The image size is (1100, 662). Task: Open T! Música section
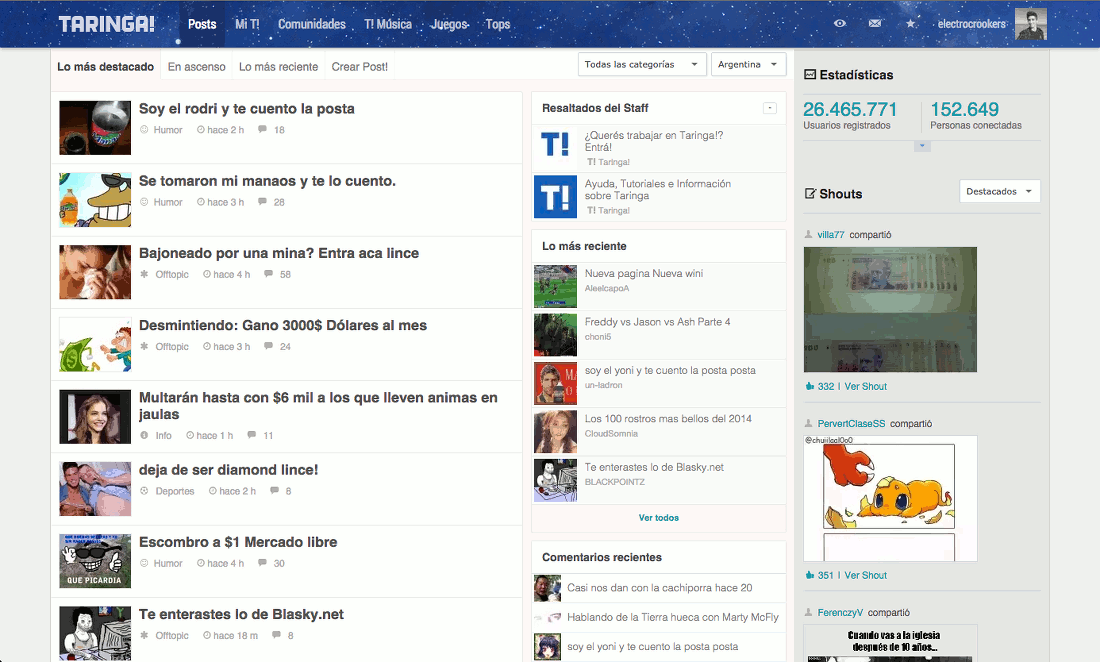pyautogui.click(x=388, y=24)
